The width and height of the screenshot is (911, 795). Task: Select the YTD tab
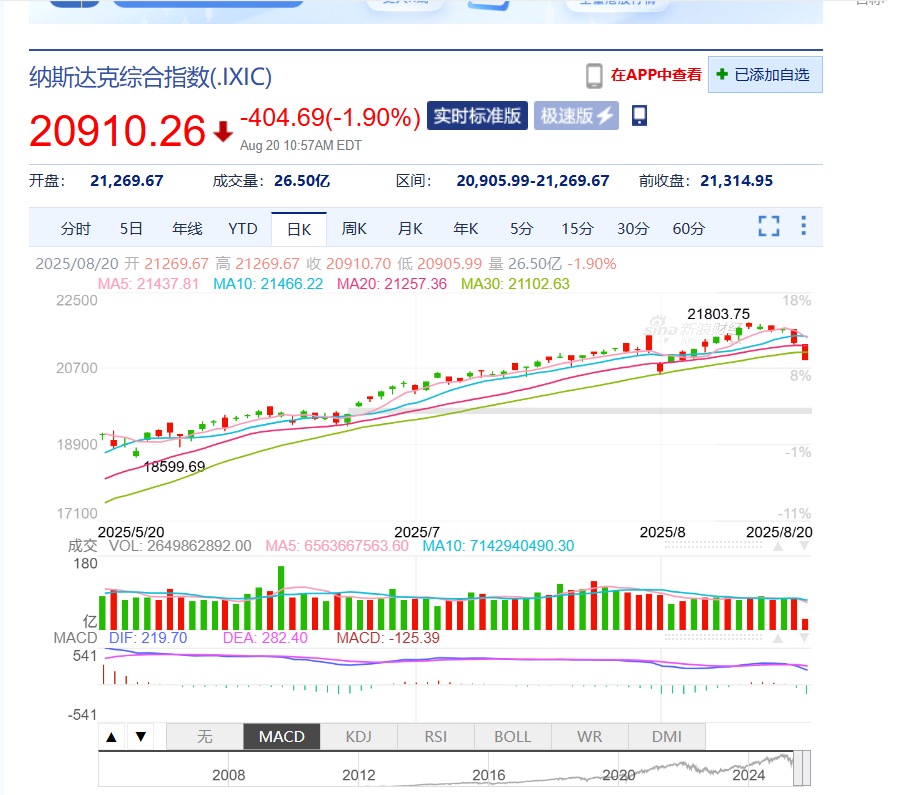coord(243,228)
